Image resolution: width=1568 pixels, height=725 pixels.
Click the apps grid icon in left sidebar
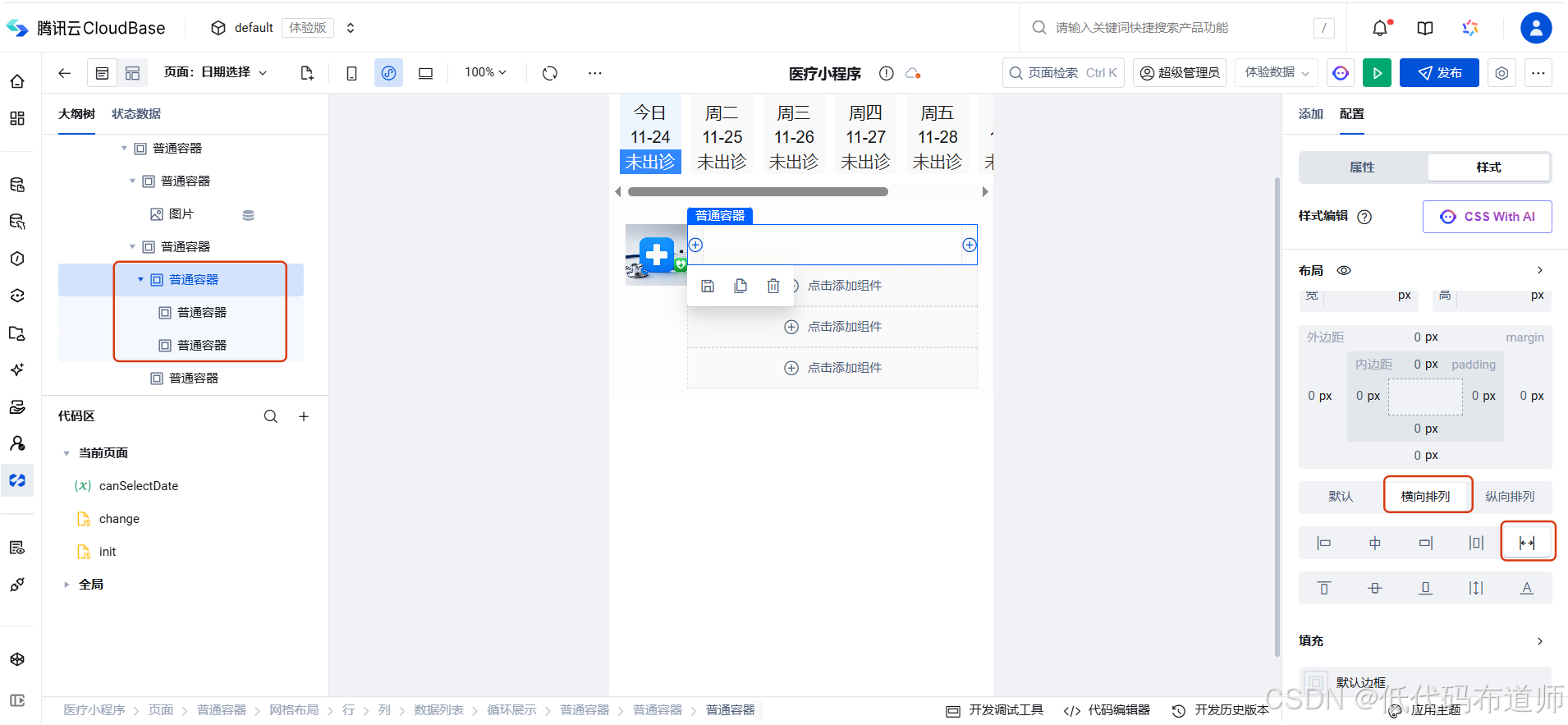(x=17, y=118)
